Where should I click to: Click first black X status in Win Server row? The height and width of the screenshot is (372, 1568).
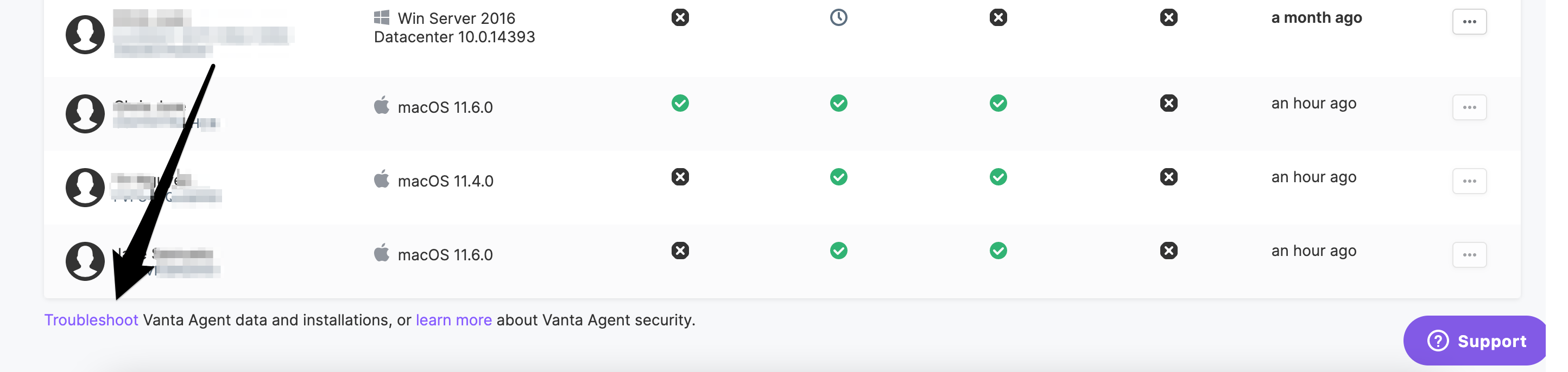[680, 18]
